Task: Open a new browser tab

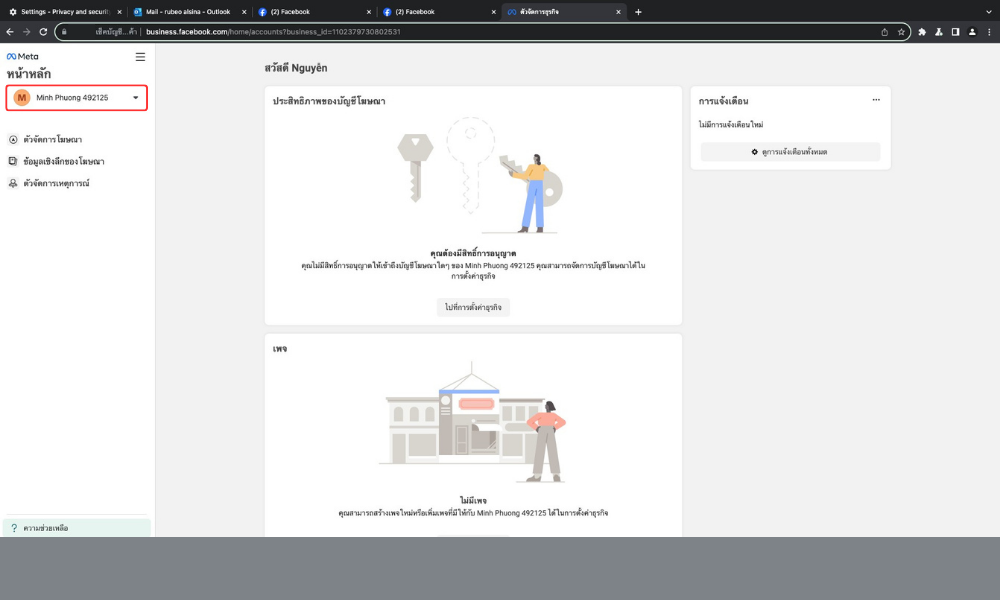Action: coord(638,12)
